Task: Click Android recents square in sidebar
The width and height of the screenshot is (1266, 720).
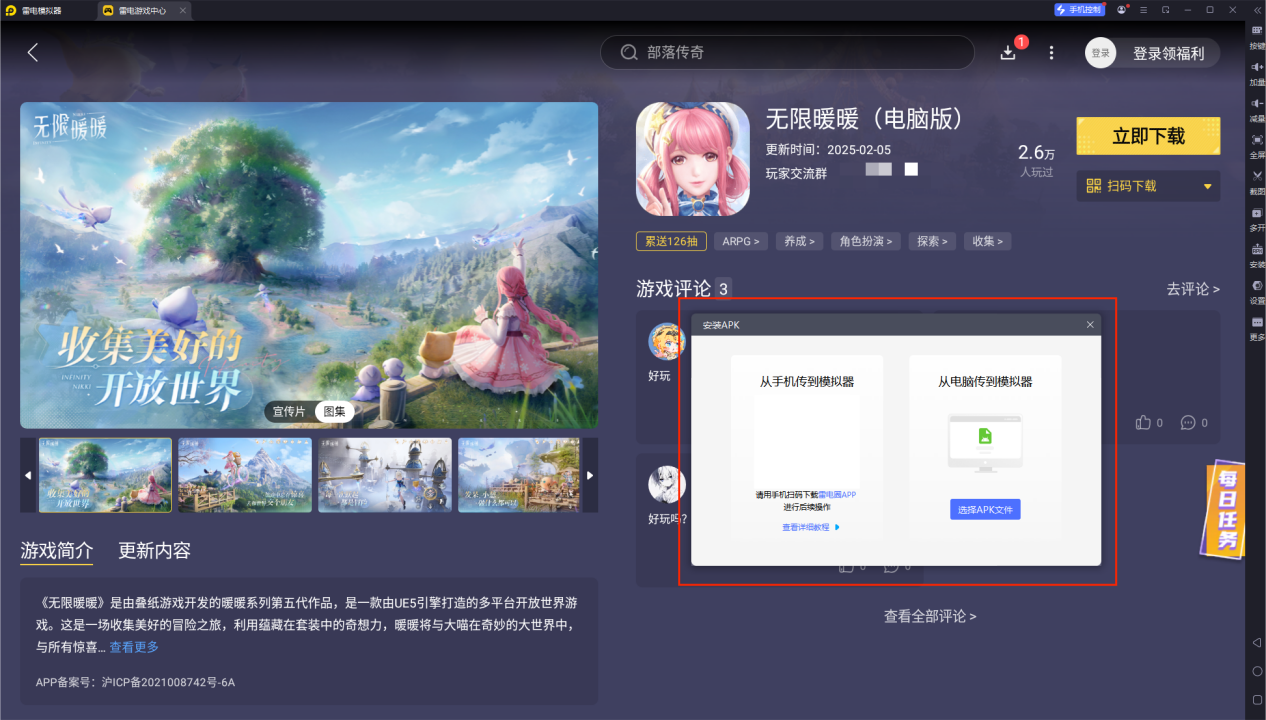Action: (x=1257, y=699)
